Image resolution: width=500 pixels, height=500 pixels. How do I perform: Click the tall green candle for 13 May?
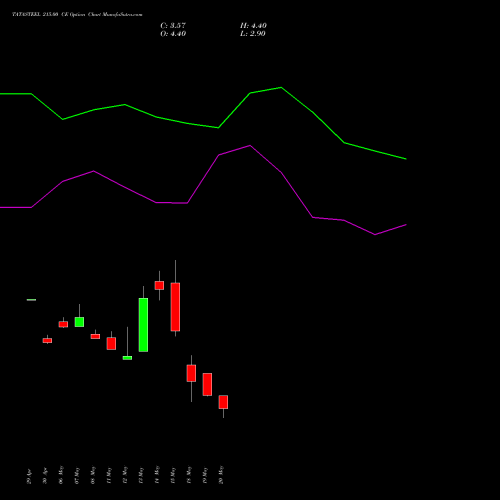click(x=143, y=325)
